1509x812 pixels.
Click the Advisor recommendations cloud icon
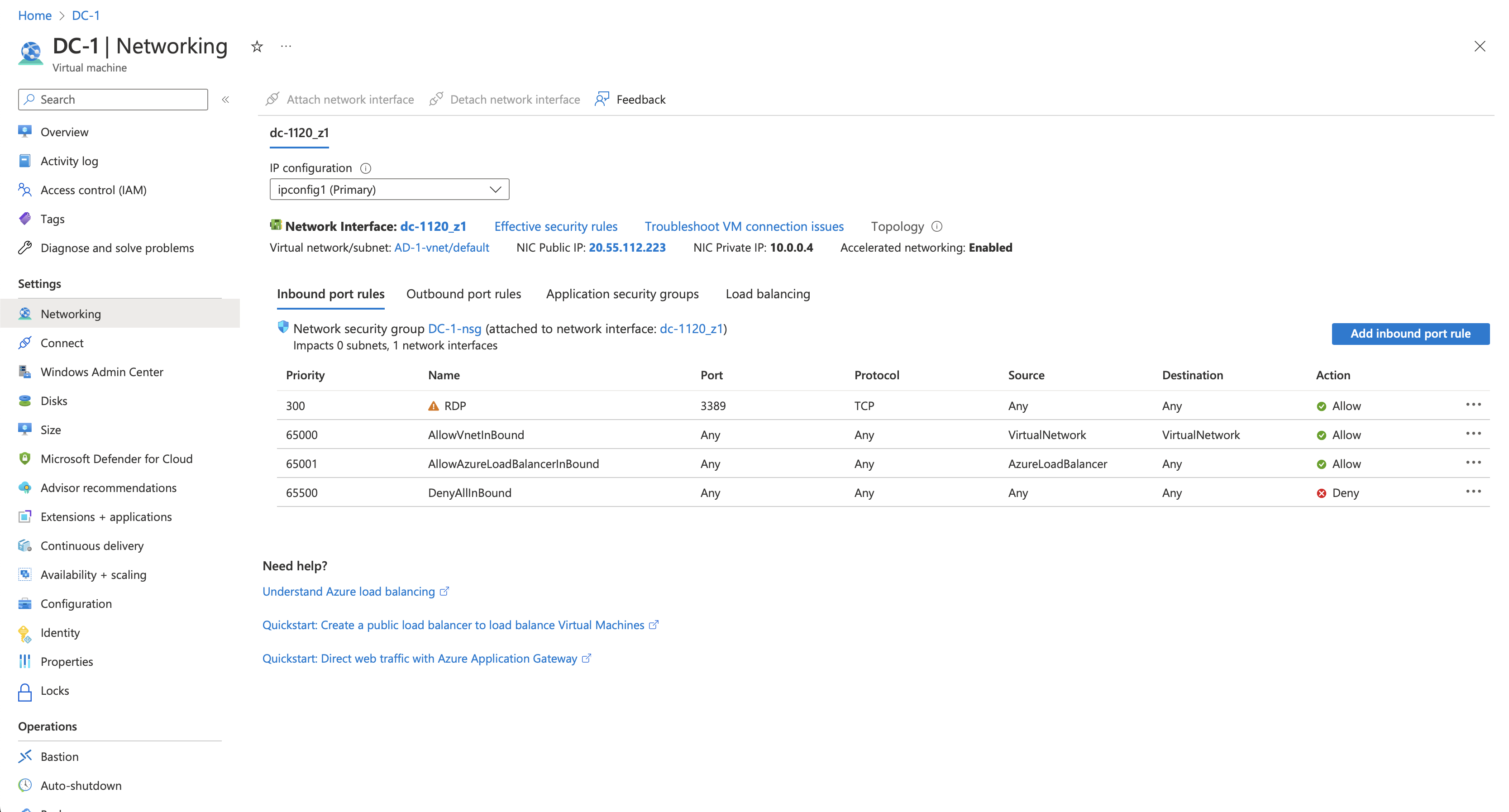tap(24, 487)
